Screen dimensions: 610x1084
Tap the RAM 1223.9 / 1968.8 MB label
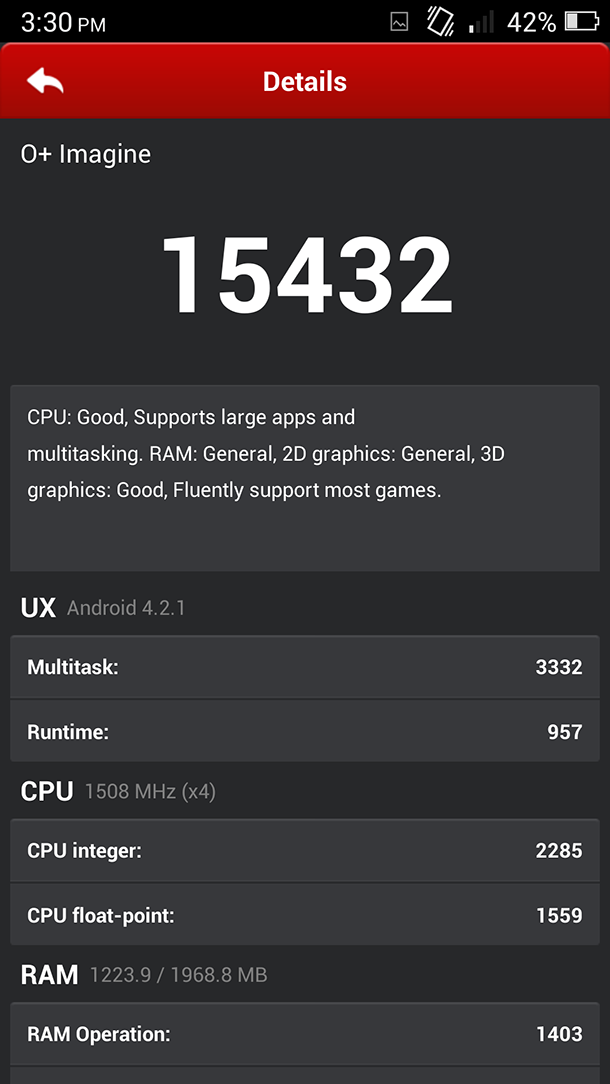[x=178, y=975]
